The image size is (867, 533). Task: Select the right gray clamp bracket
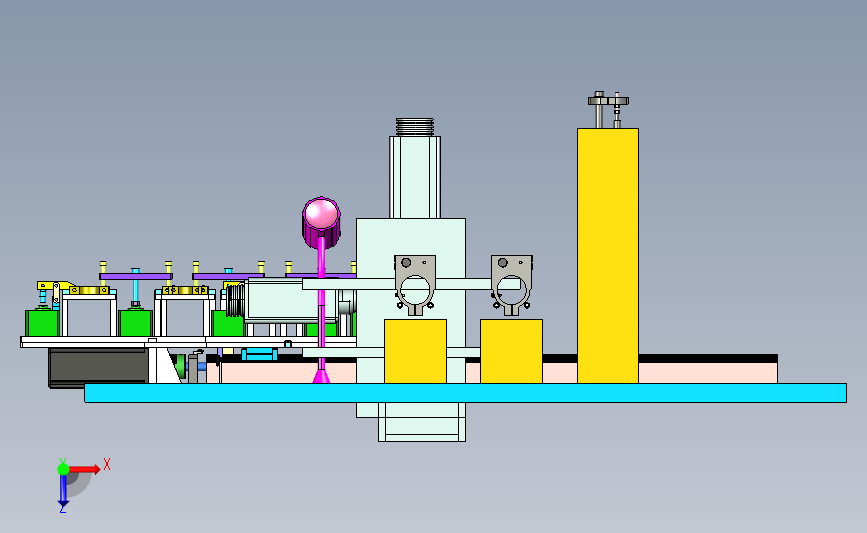pos(511,285)
